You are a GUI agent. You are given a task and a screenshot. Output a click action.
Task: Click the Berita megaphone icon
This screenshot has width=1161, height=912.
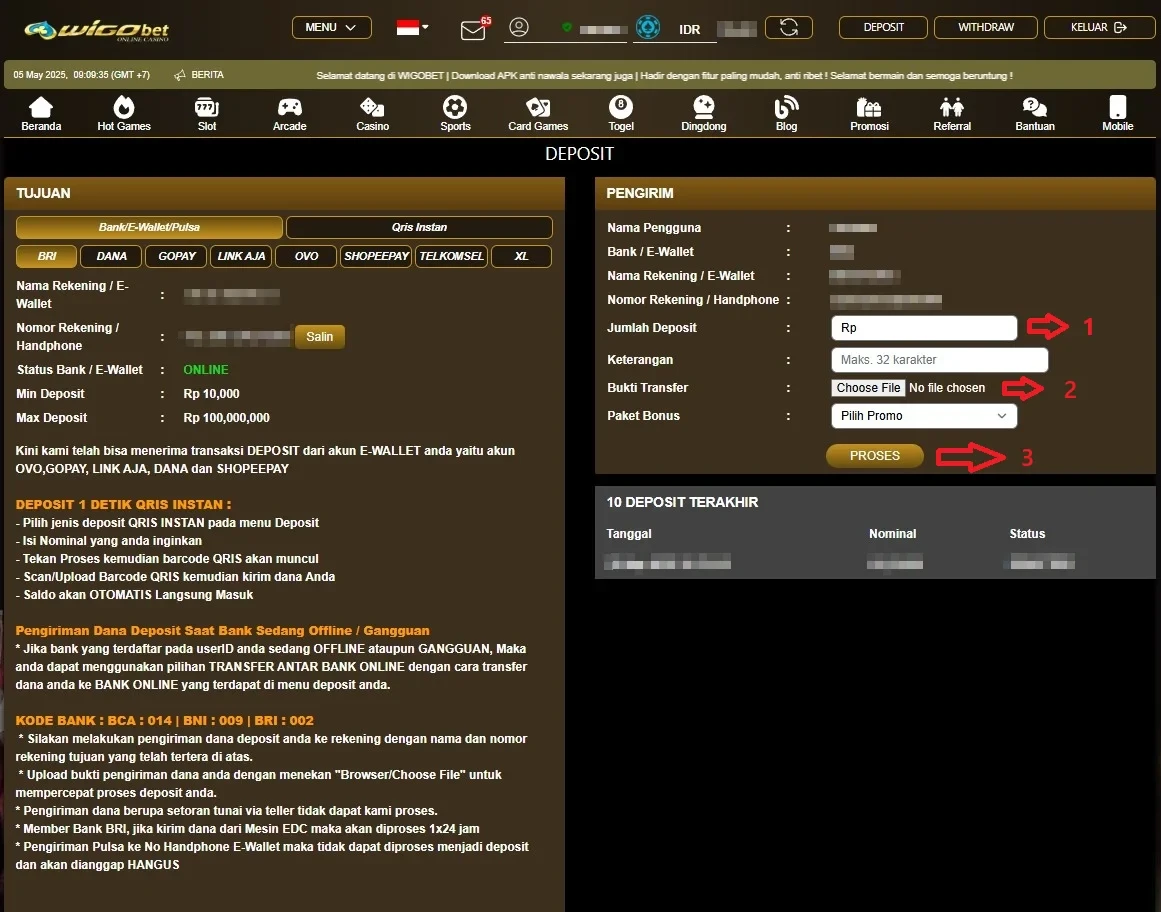179,75
